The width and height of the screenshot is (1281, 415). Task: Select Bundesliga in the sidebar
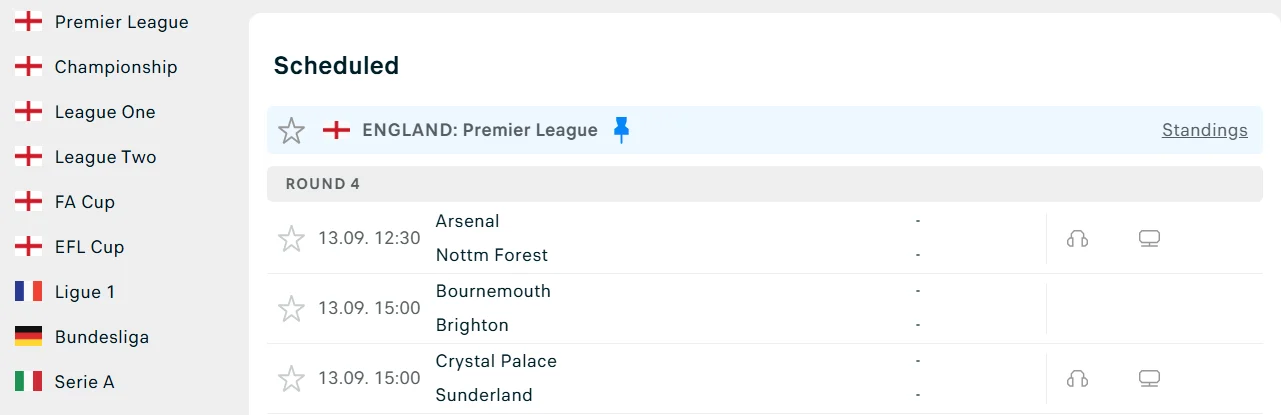[101, 337]
